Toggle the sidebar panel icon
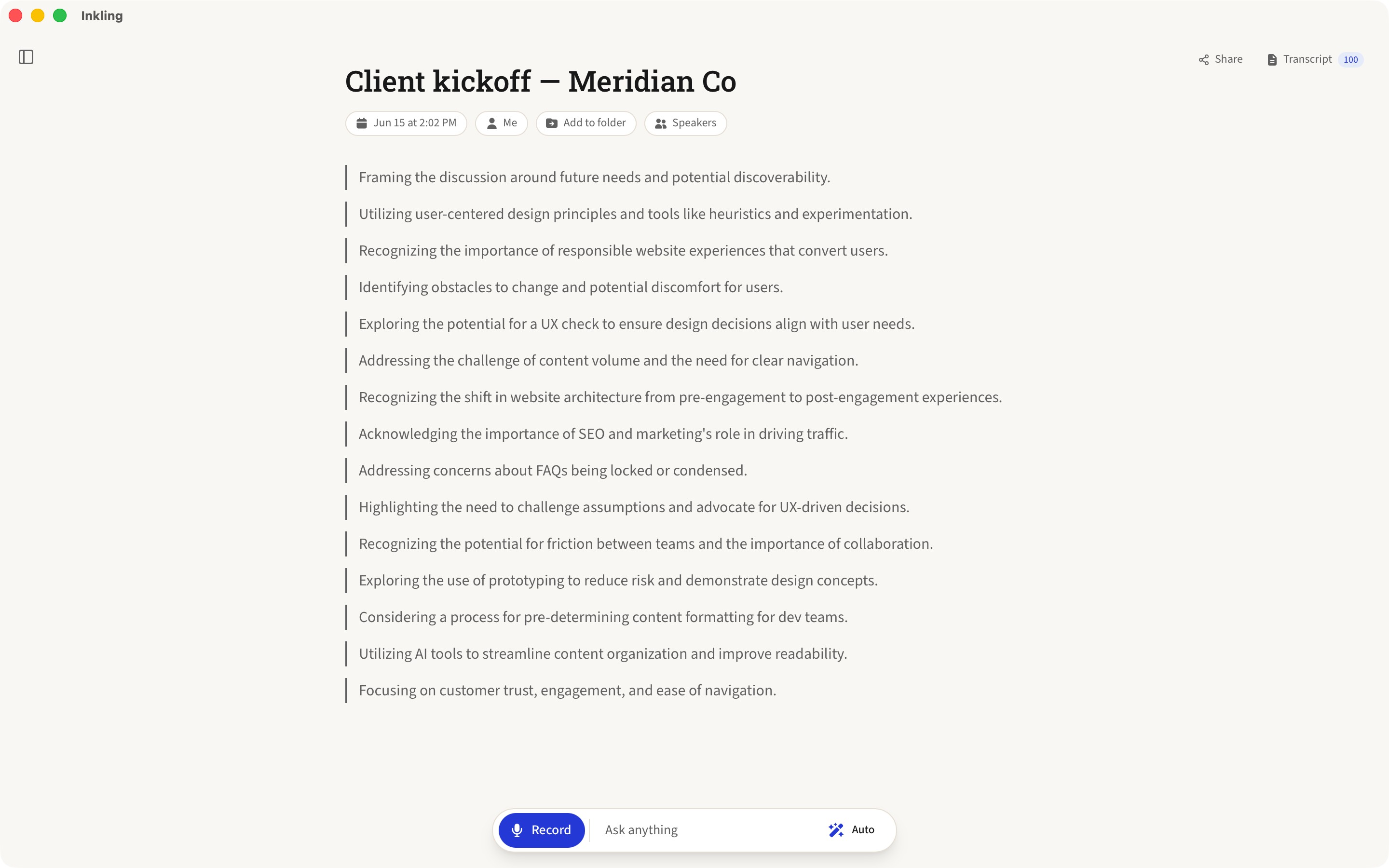 [26, 57]
